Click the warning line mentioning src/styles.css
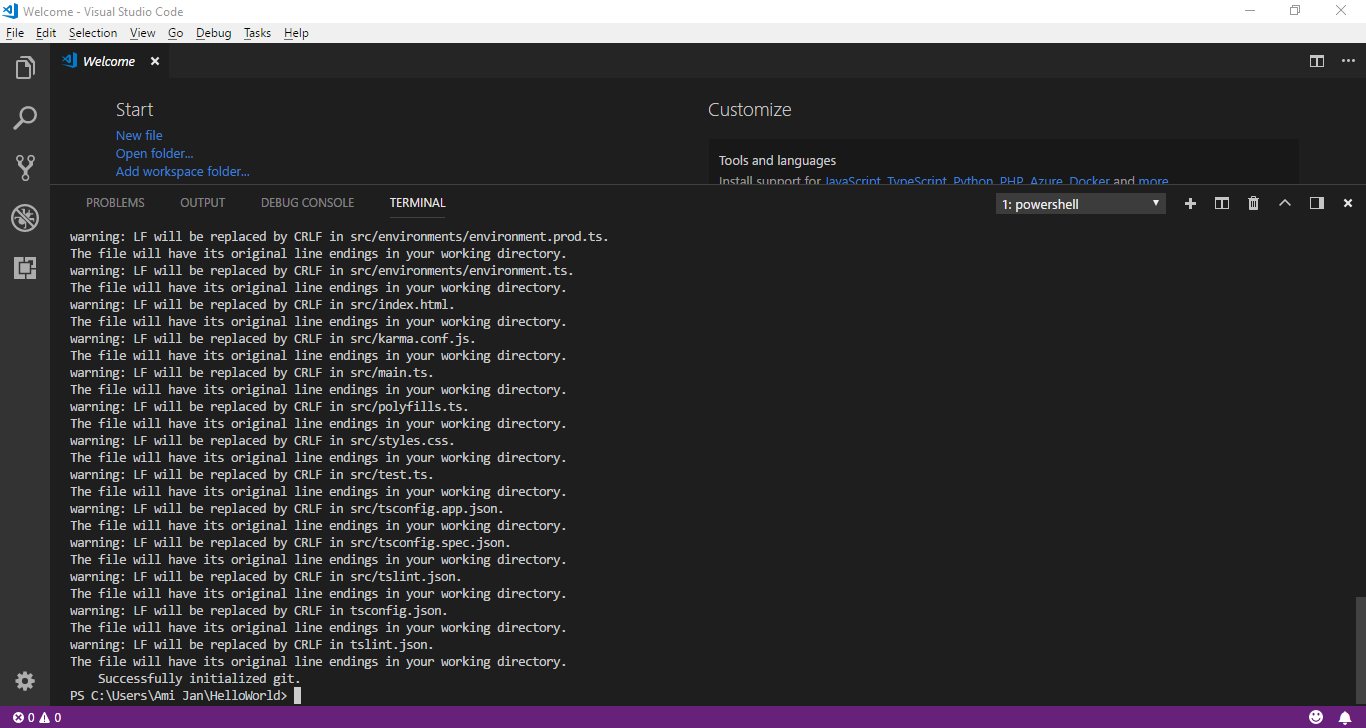The width and height of the screenshot is (1366, 728). (263, 440)
